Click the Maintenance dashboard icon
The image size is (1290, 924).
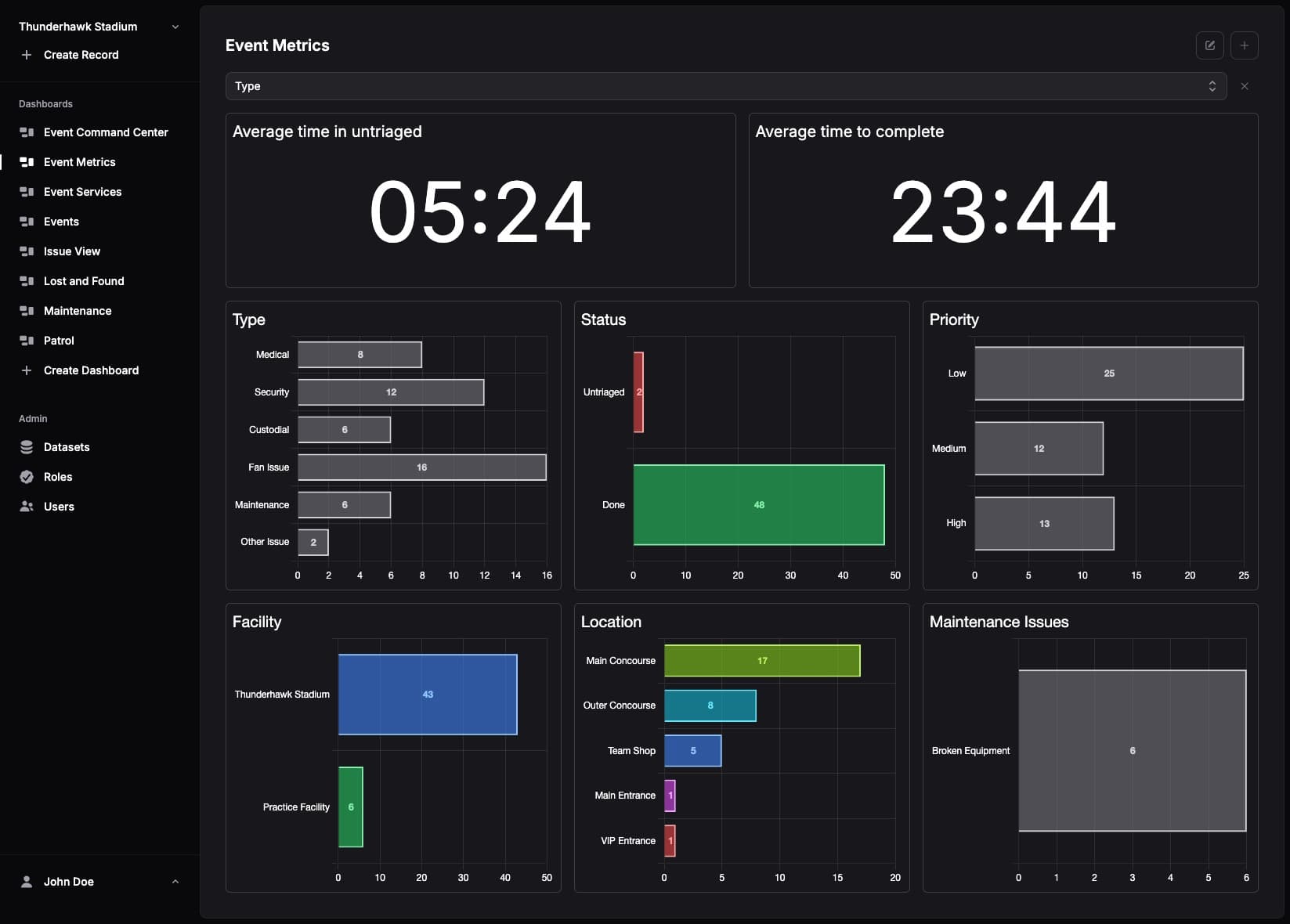[x=27, y=311]
